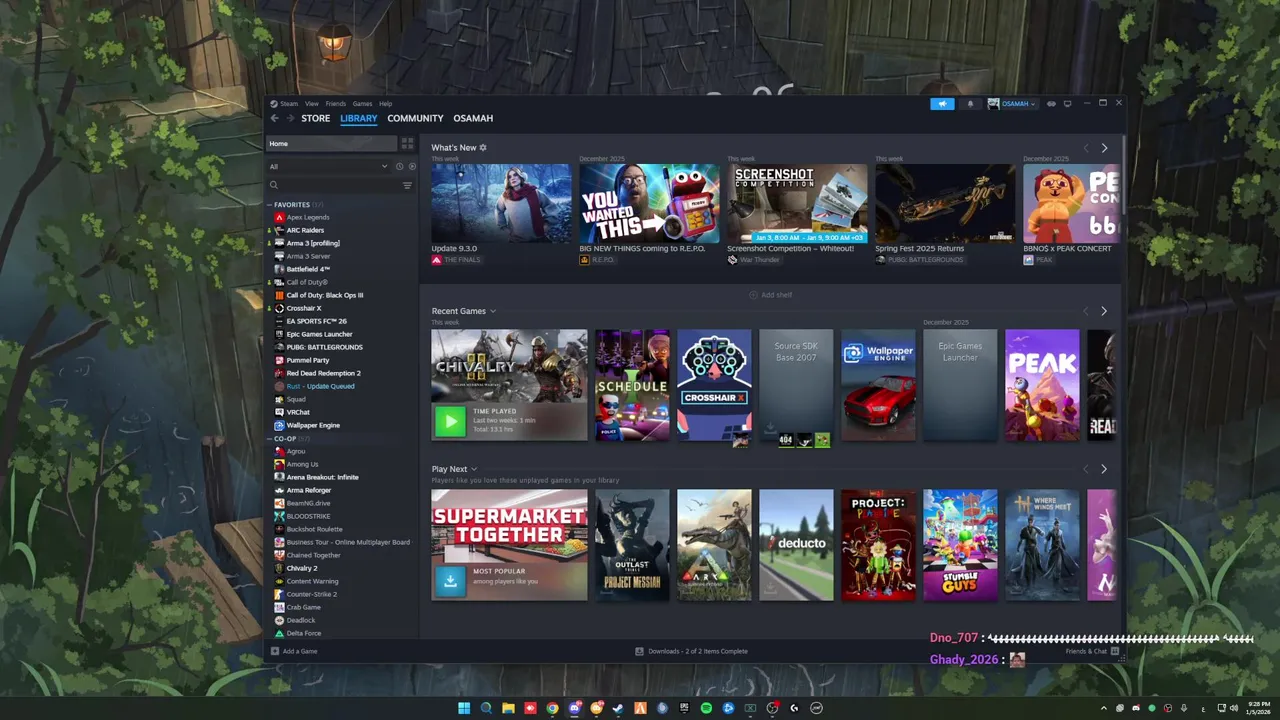Open Screenshot Competition Whiteout news thumbnail

tap(797, 203)
